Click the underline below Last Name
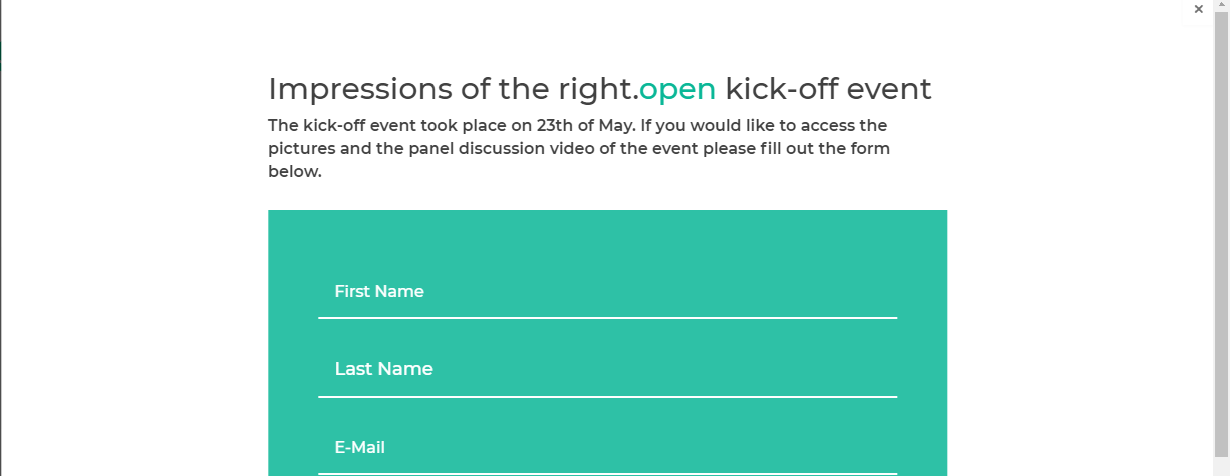Screen dimensions: 1230x476 tap(607, 397)
